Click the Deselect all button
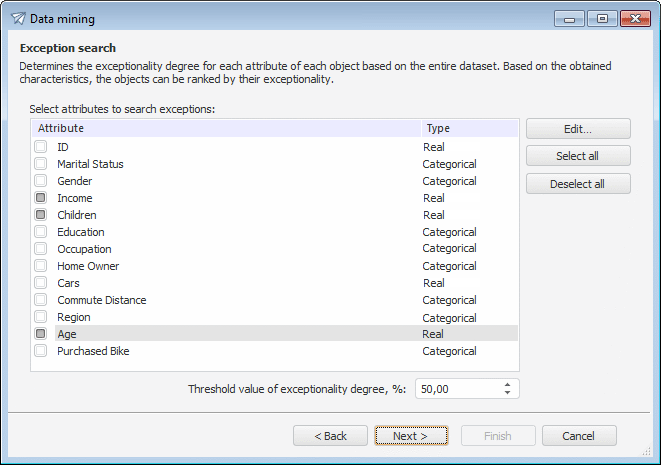 pos(578,184)
